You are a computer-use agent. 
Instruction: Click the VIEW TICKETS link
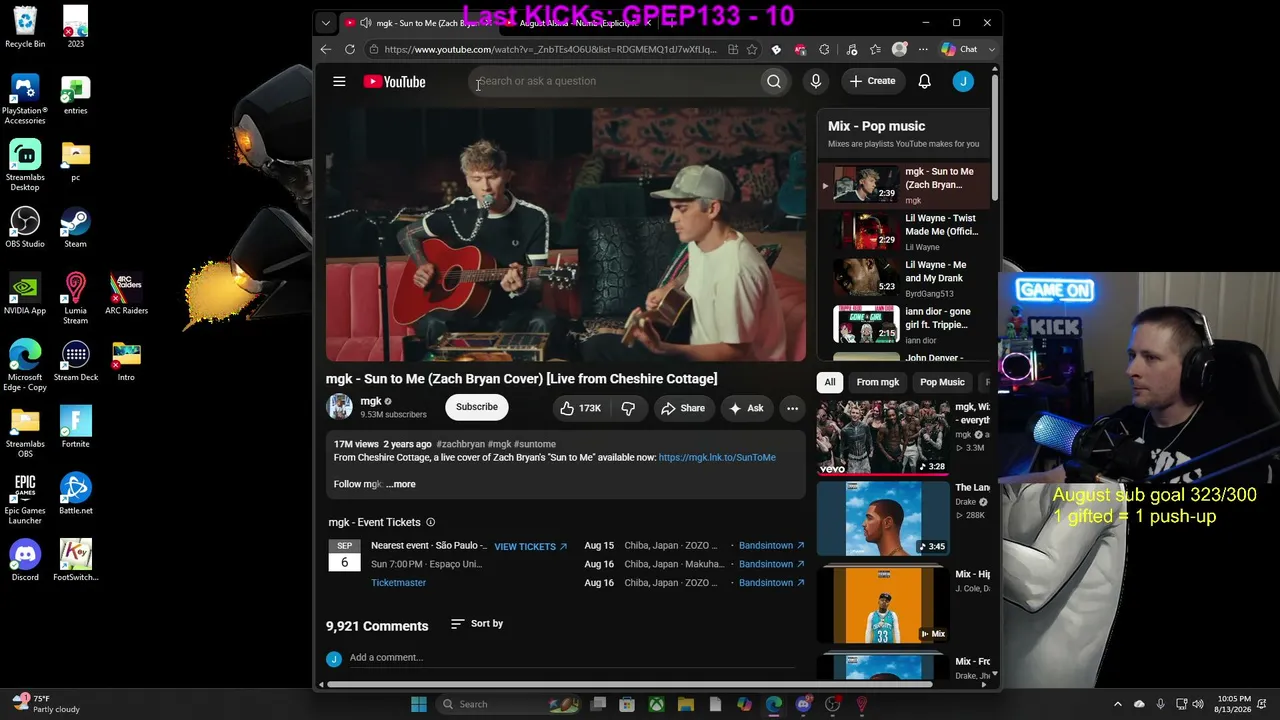tap(531, 547)
